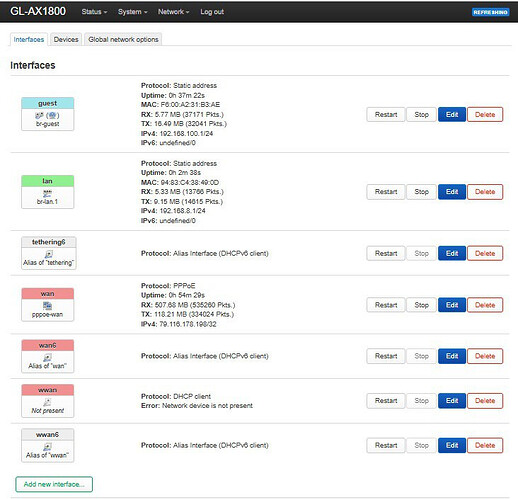Edit the wwan DHCP client interface
518x499 pixels.
point(452,401)
